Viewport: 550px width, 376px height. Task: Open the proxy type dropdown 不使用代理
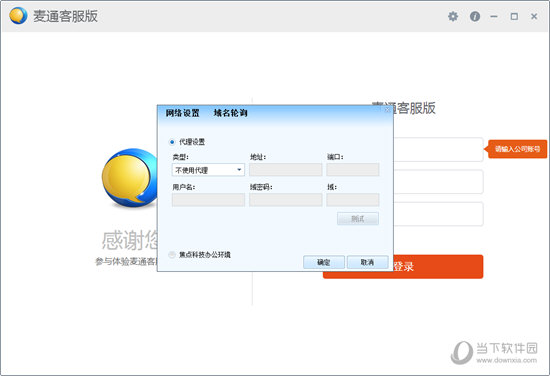[208, 170]
